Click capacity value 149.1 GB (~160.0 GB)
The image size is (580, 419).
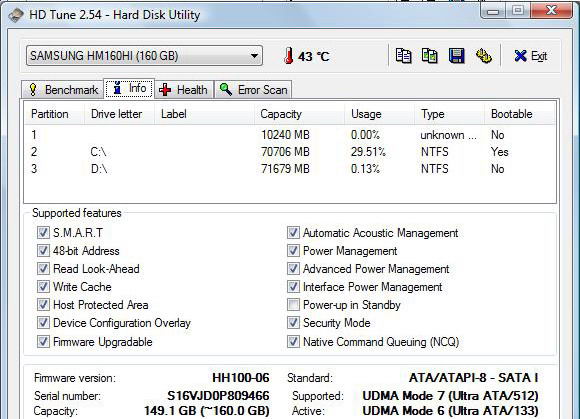pos(207,411)
